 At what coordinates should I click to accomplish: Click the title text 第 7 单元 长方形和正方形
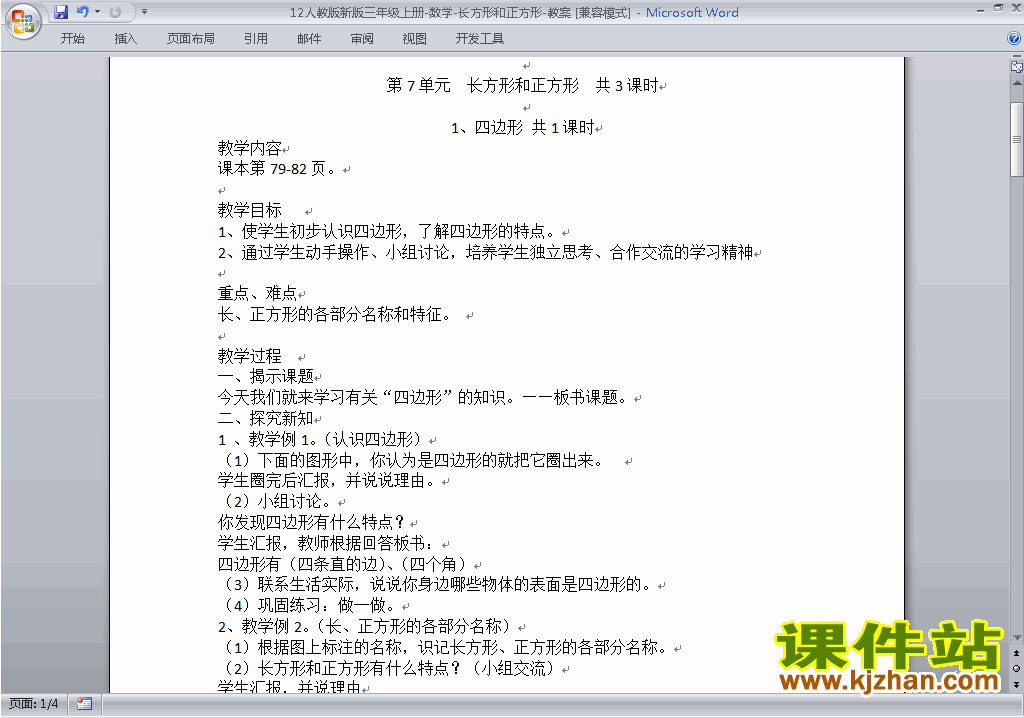pos(483,86)
